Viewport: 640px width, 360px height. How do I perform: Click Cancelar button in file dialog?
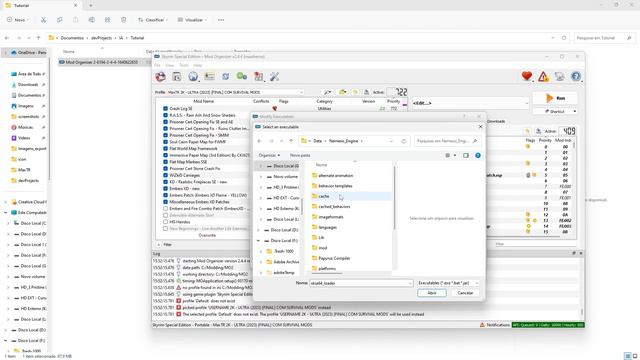coord(465,293)
